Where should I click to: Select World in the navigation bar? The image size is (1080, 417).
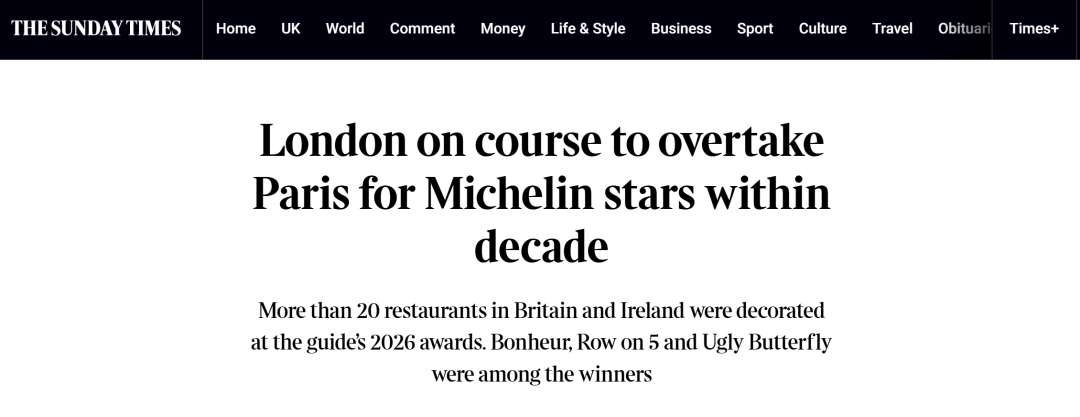(x=345, y=28)
